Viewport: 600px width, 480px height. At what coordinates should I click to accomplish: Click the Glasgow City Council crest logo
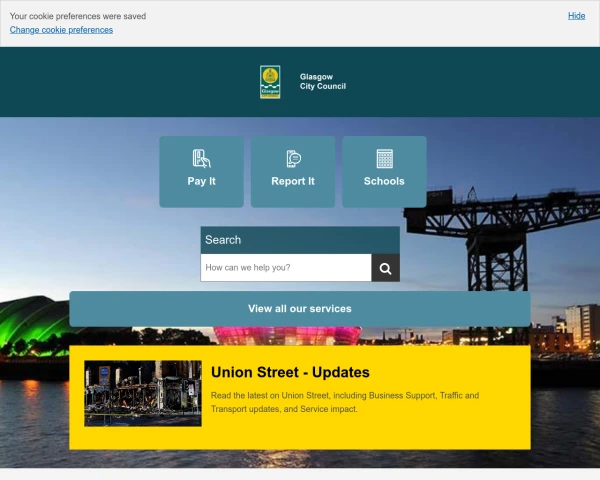270,82
